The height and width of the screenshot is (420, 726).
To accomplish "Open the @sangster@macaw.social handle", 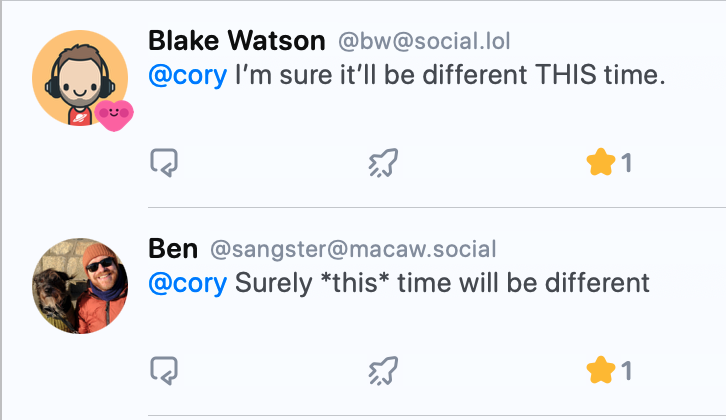I will click(353, 249).
